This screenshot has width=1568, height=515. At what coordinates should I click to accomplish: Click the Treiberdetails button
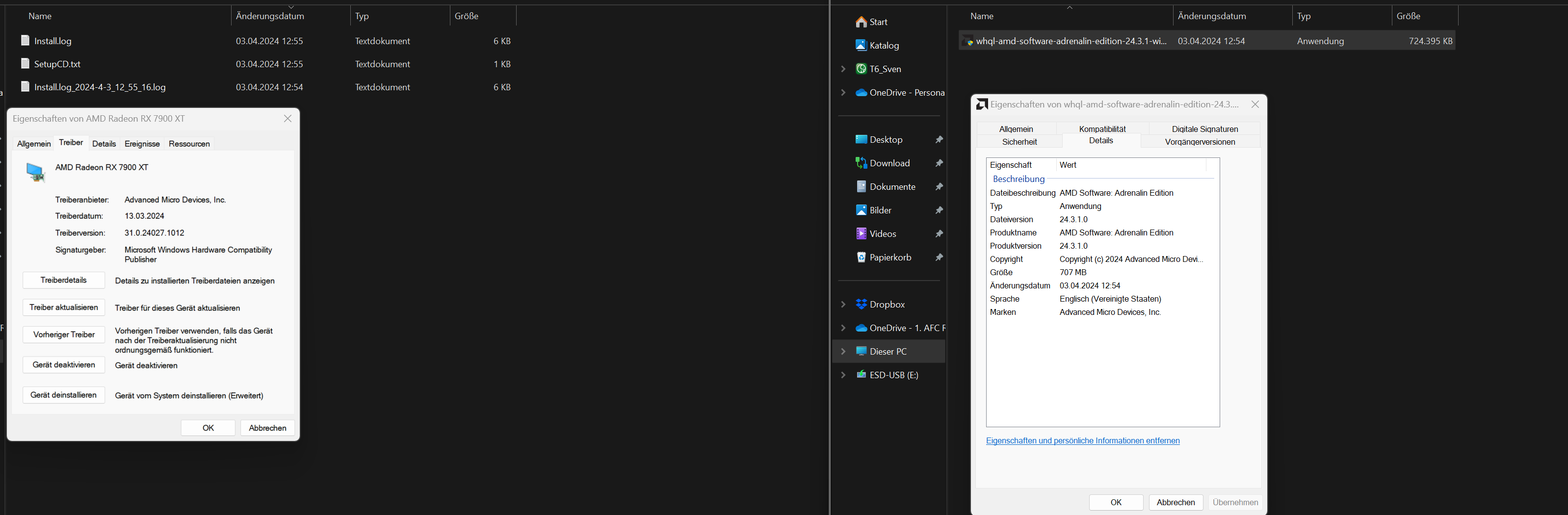64,280
